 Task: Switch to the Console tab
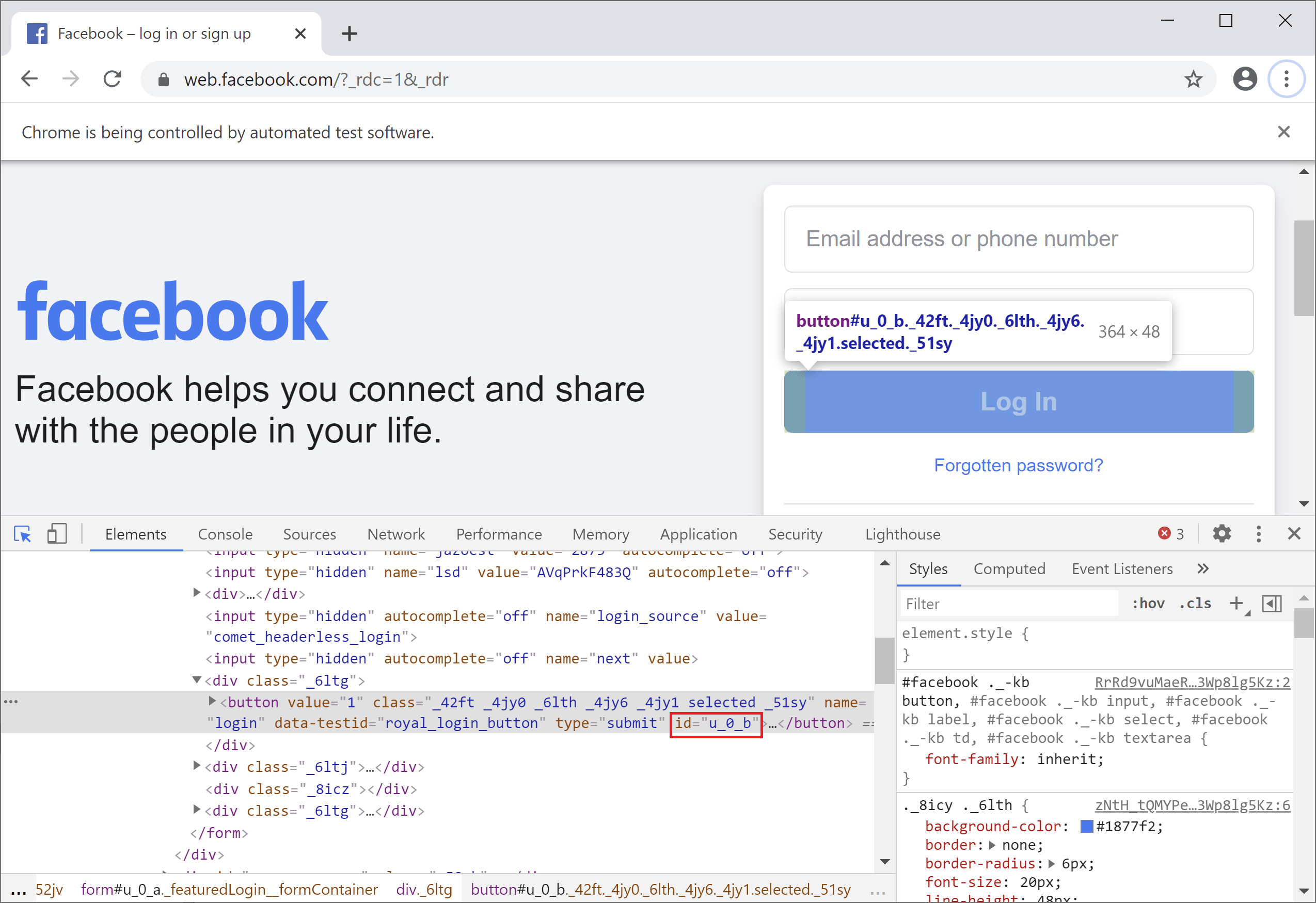pyautogui.click(x=225, y=534)
